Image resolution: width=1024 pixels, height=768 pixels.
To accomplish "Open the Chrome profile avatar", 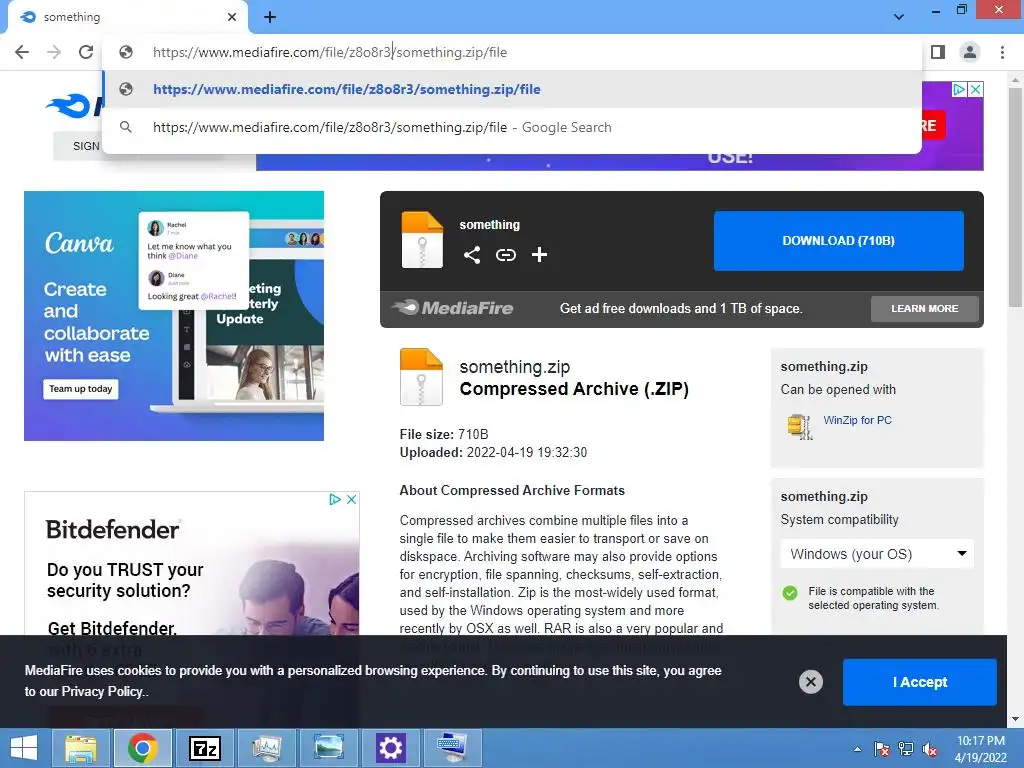I will pos(970,52).
